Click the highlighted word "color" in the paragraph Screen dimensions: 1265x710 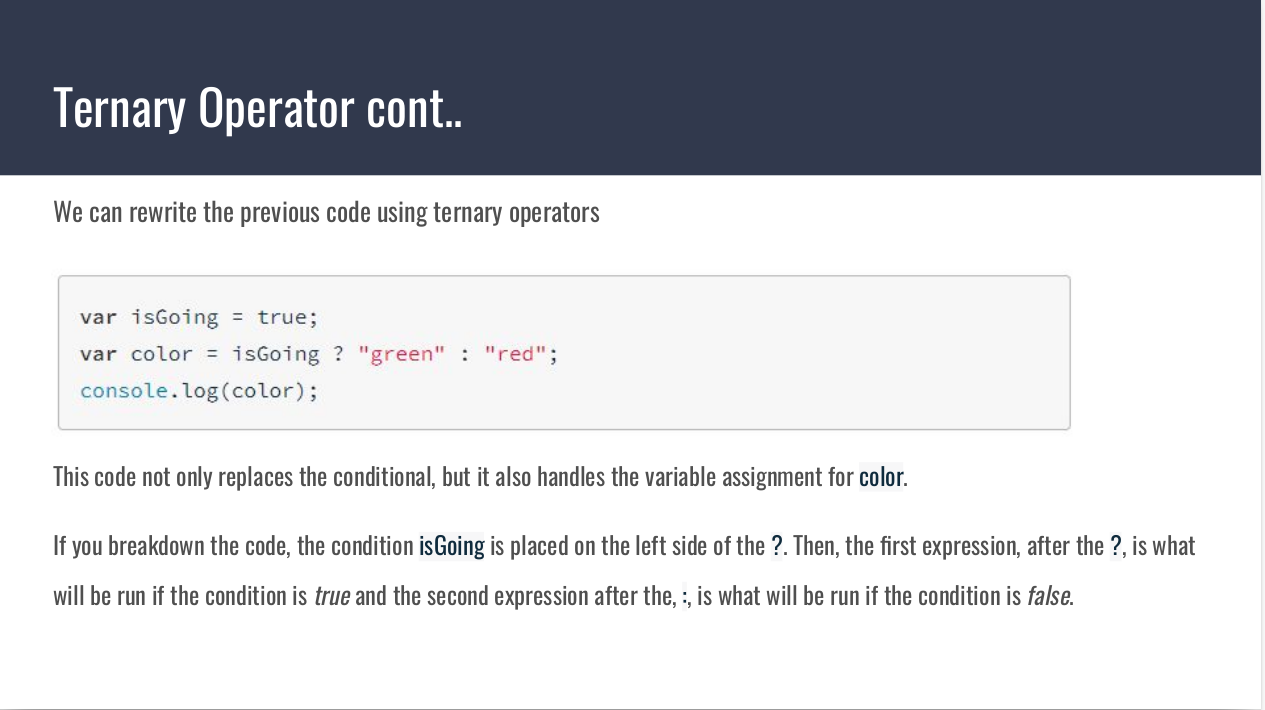880,477
